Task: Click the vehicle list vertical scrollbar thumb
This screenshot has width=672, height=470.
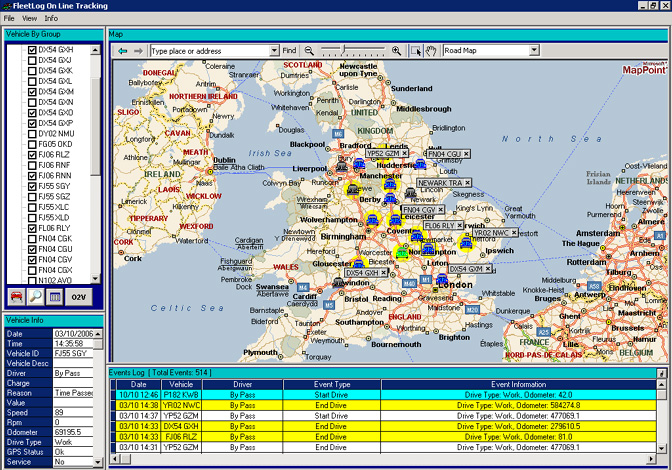Action: 95,126
